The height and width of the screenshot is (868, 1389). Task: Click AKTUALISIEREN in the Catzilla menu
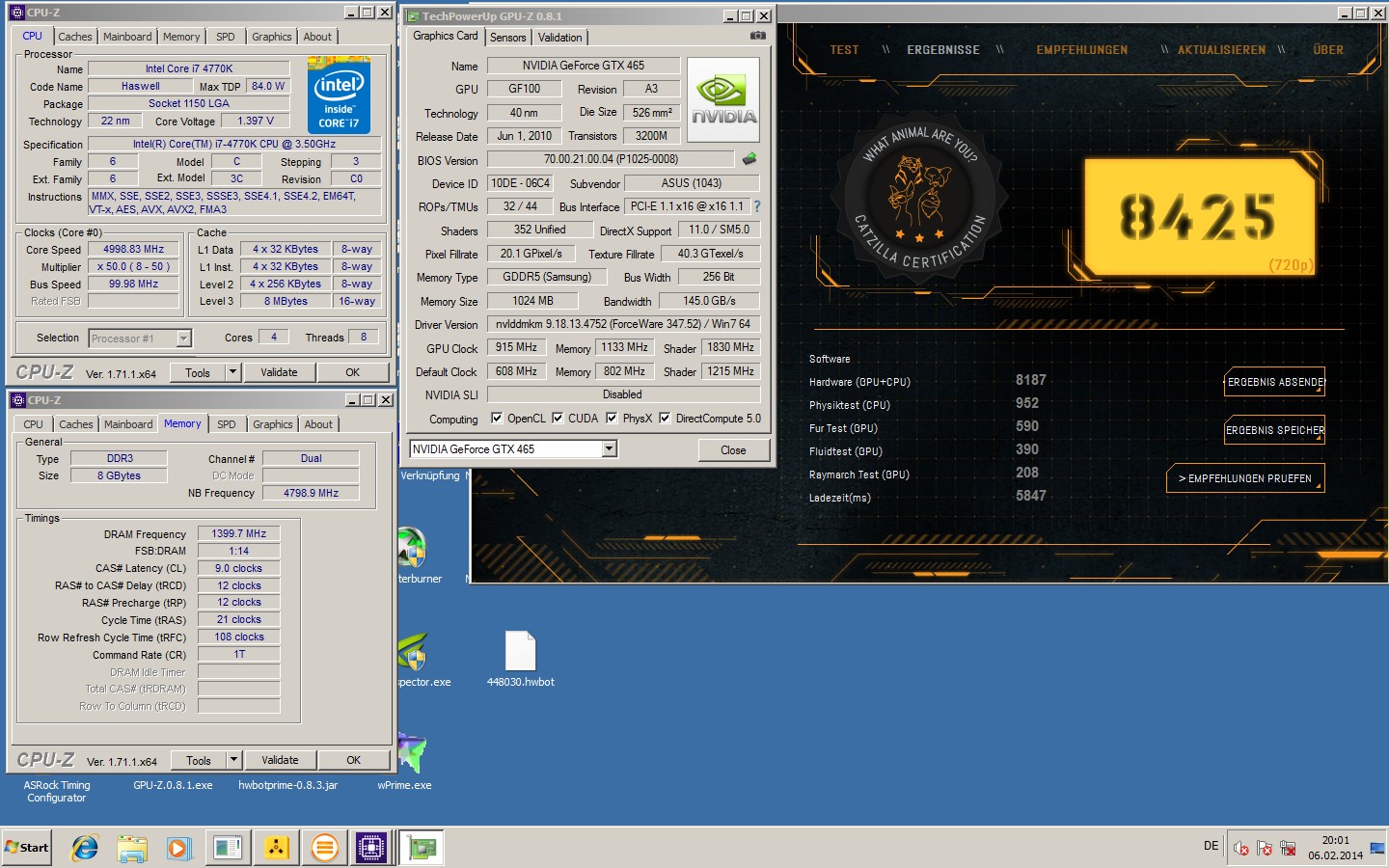pos(1221,50)
